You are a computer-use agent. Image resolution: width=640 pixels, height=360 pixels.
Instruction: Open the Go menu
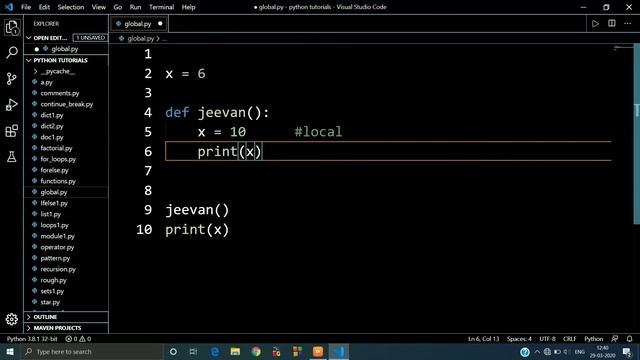[118, 7]
